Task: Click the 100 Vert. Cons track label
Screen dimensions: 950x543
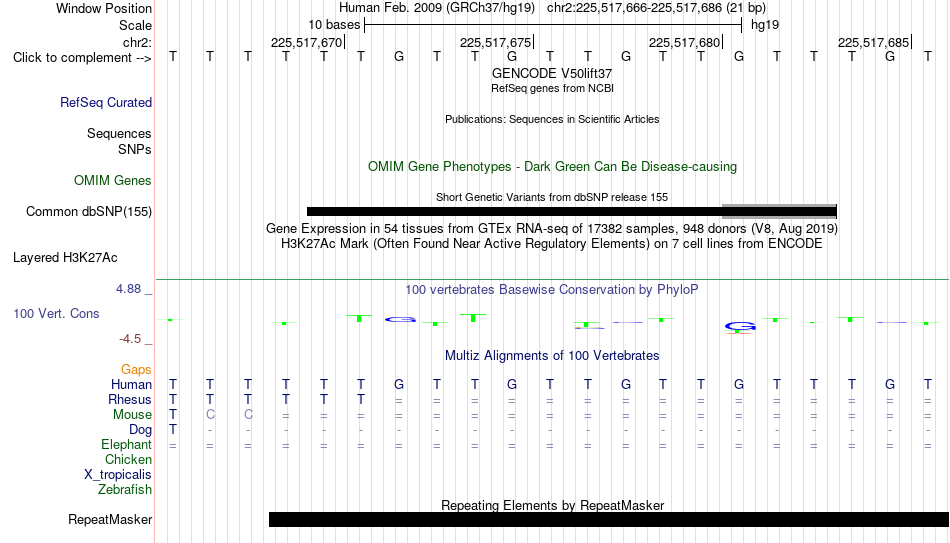Action: [56, 313]
